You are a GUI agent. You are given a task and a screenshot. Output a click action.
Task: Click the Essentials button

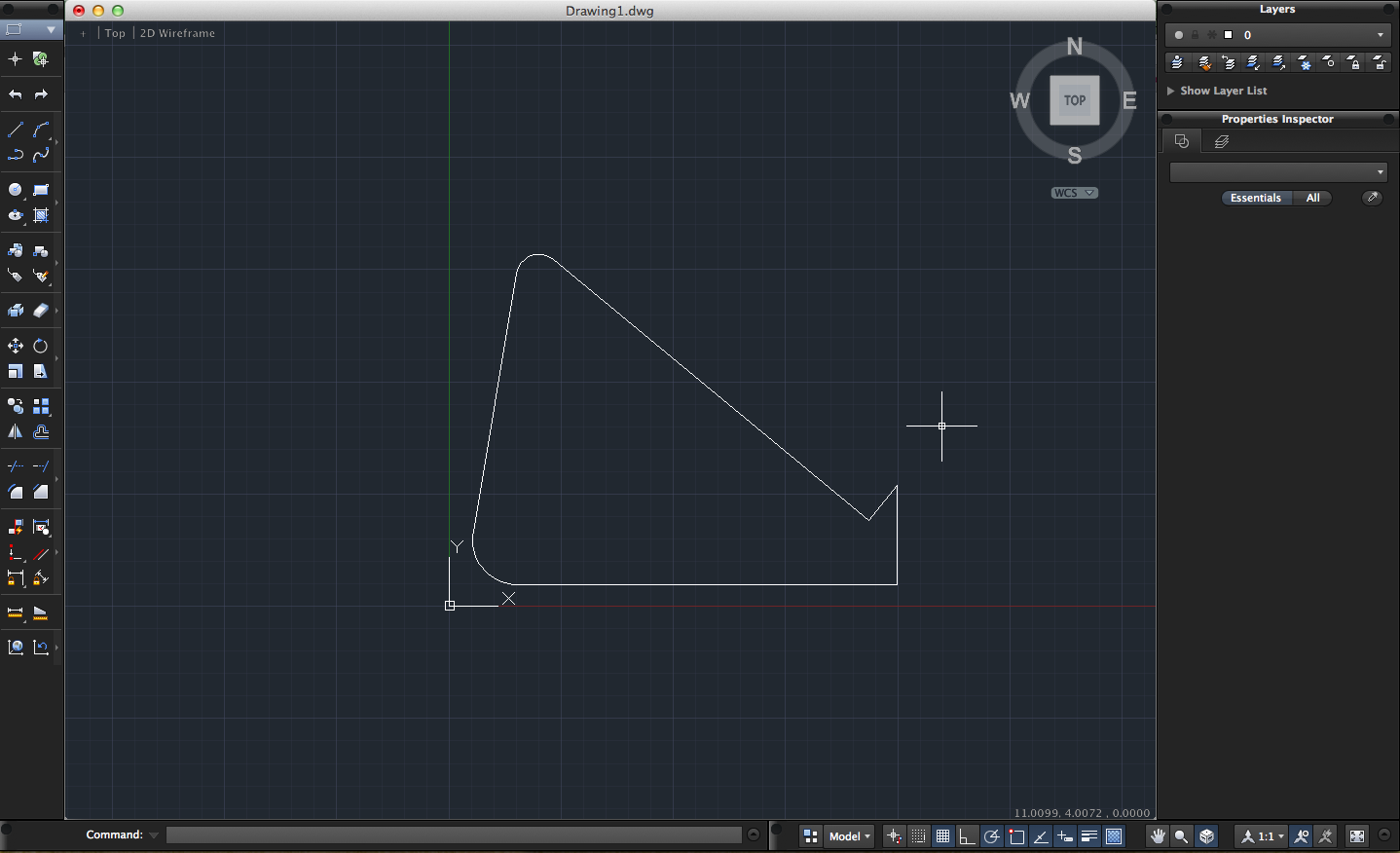point(1255,198)
